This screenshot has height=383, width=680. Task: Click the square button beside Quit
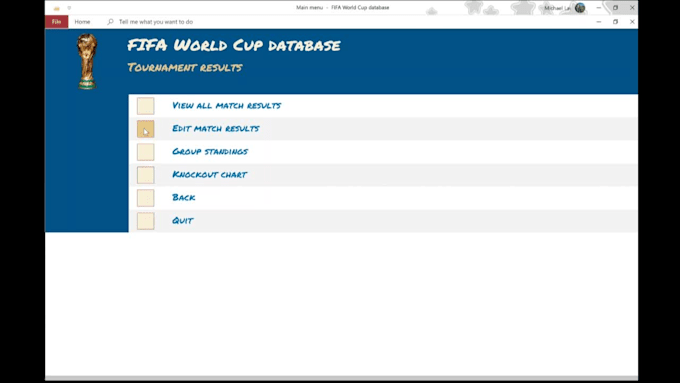click(146, 221)
